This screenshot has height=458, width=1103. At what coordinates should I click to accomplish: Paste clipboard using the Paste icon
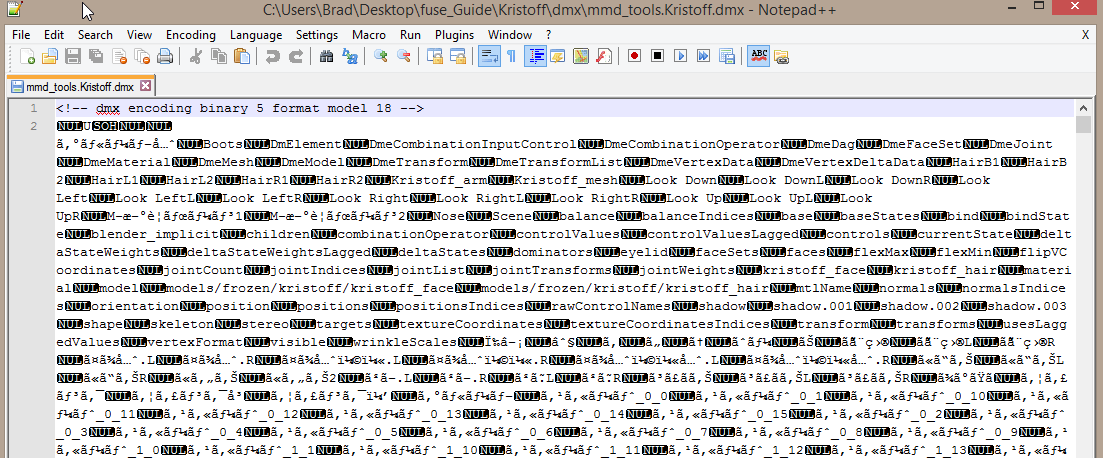[x=242, y=56]
